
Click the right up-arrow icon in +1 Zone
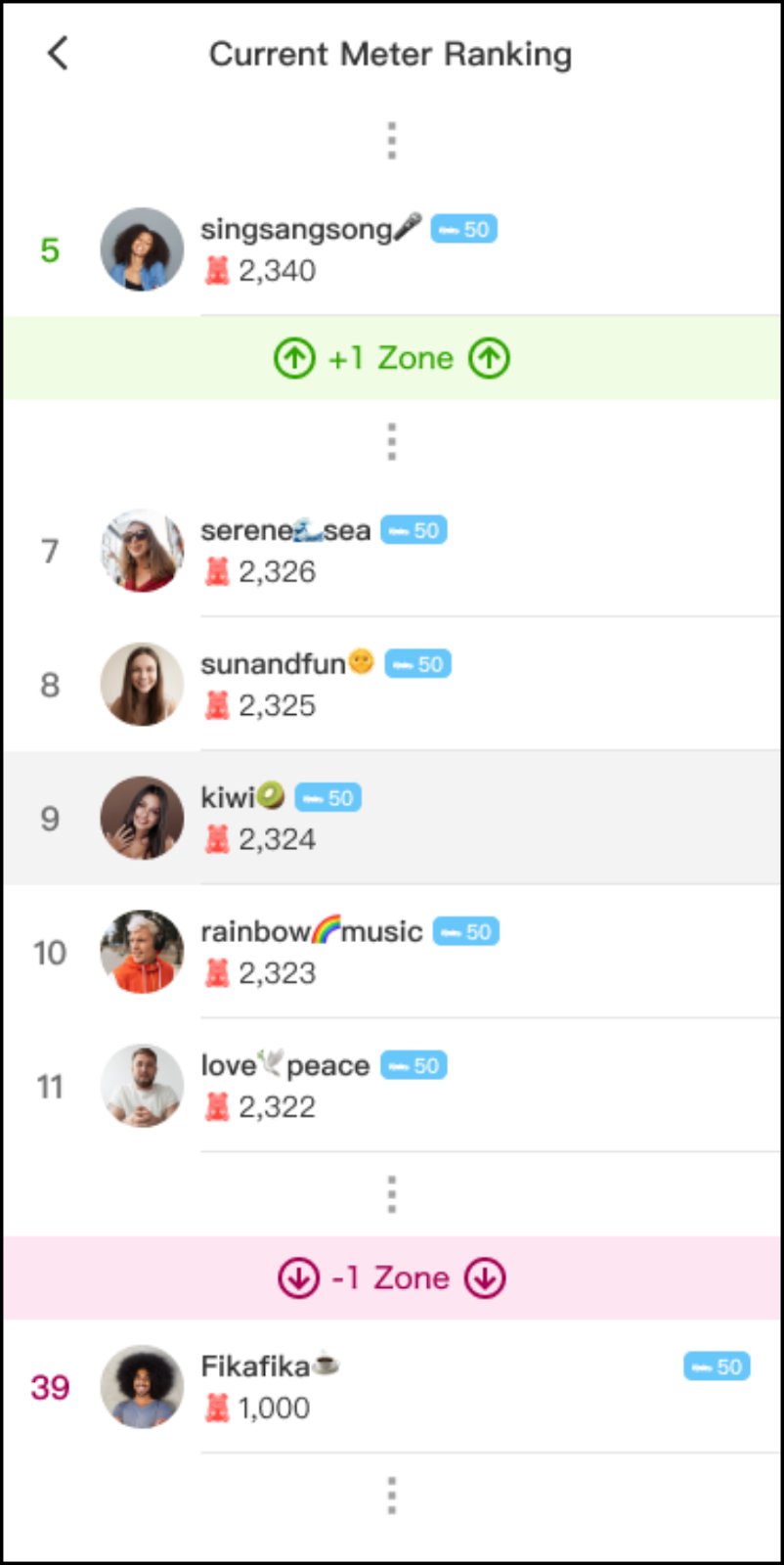click(x=490, y=358)
